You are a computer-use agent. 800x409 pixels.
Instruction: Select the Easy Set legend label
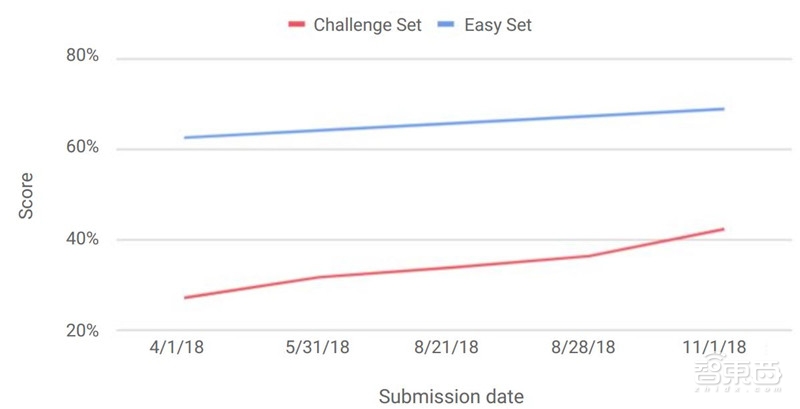[x=498, y=25]
